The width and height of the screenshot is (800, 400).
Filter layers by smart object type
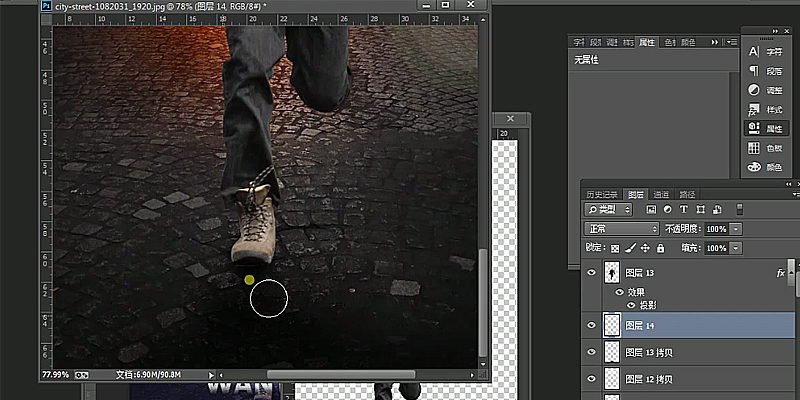pyautogui.click(x=717, y=209)
